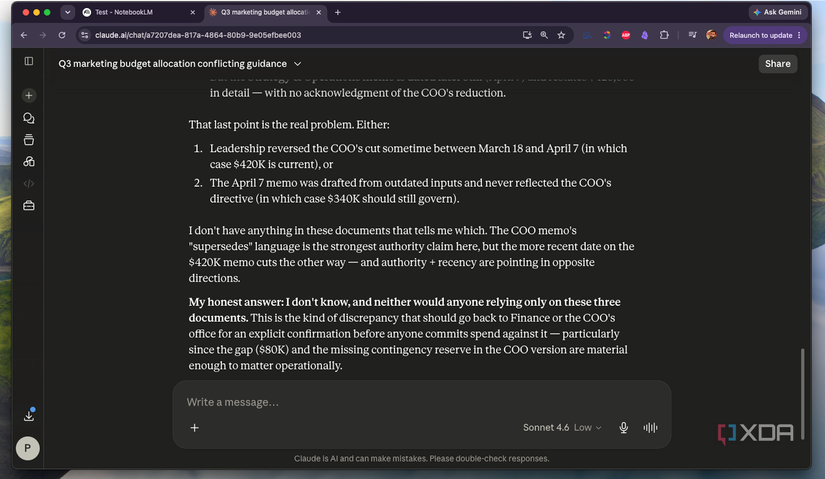
Task: Go back in browser history
Action: click(x=24, y=35)
